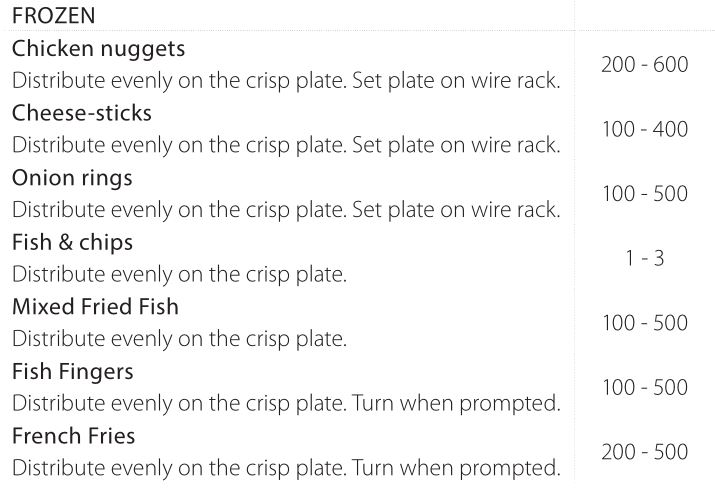Select the Onion rings heading

[72, 178]
